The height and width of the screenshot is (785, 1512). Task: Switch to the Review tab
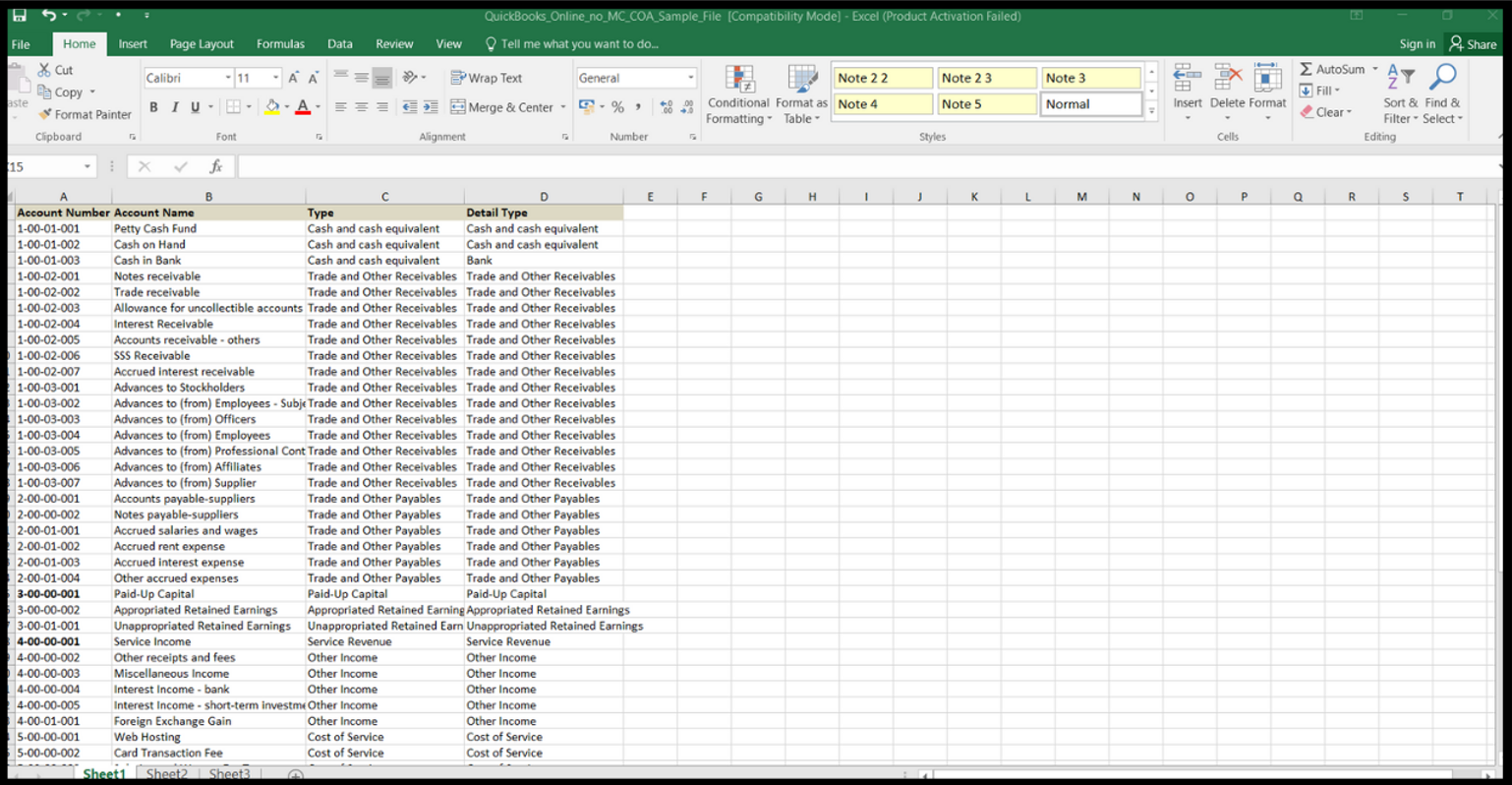click(394, 44)
